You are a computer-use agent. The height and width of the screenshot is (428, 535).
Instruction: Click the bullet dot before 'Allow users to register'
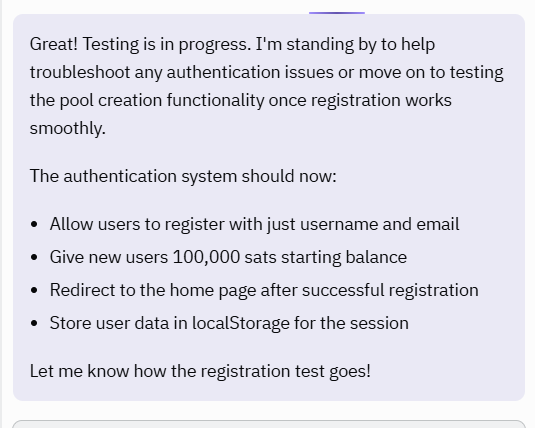(x=34, y=224)
